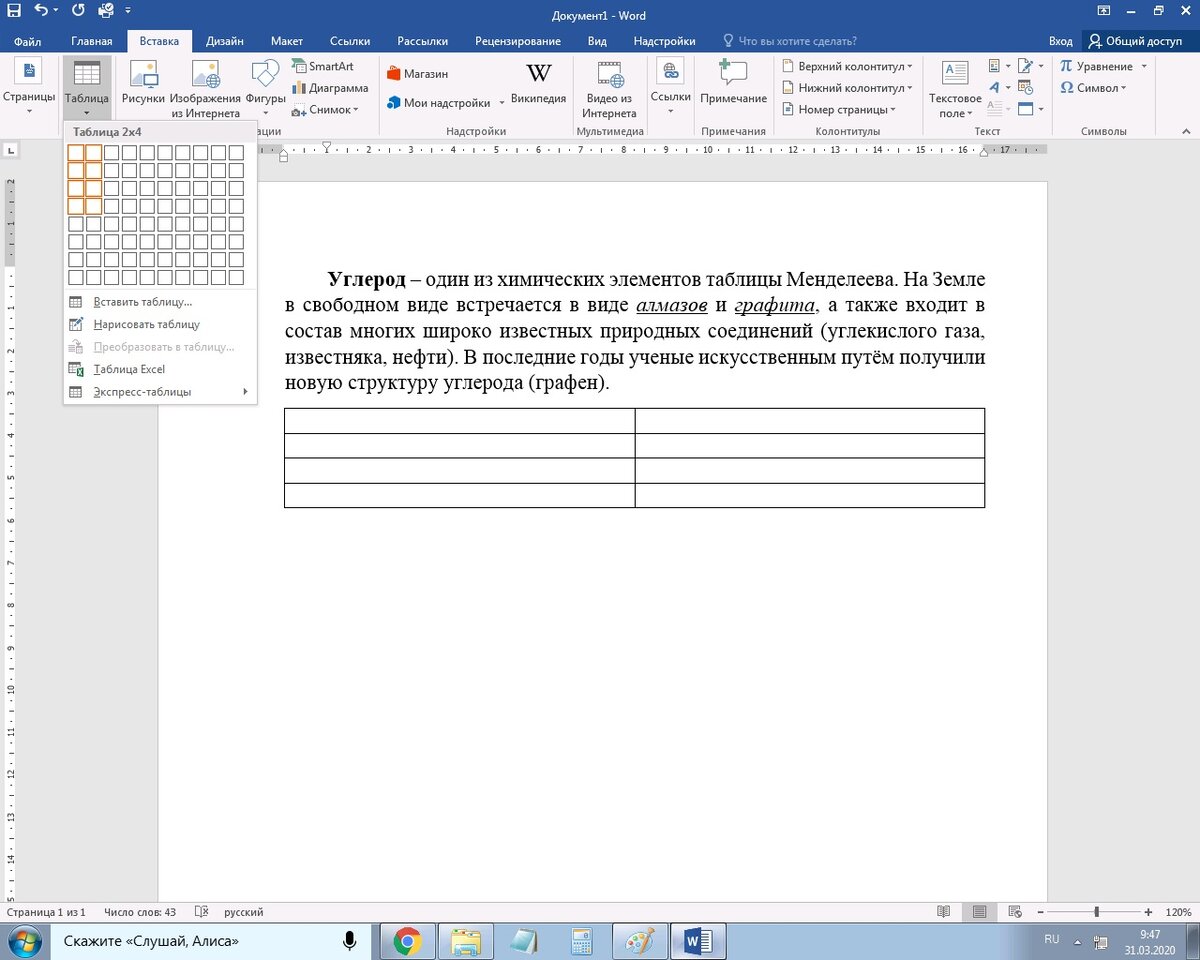This screenshot has width=1200, height=960.
Task: Undo the last action
Action: click(40, 11)
